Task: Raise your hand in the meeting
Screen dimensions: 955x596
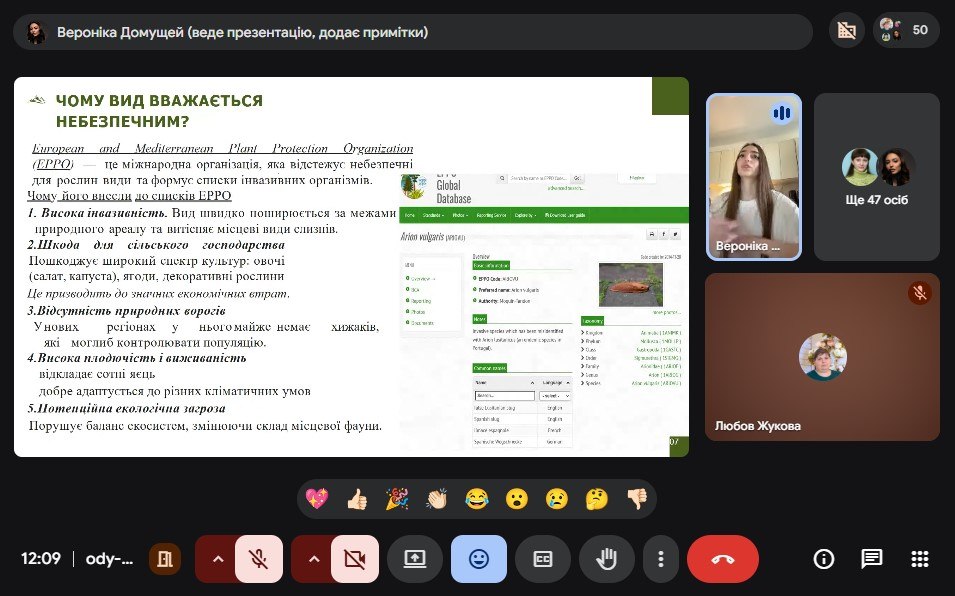Action: 607,559
